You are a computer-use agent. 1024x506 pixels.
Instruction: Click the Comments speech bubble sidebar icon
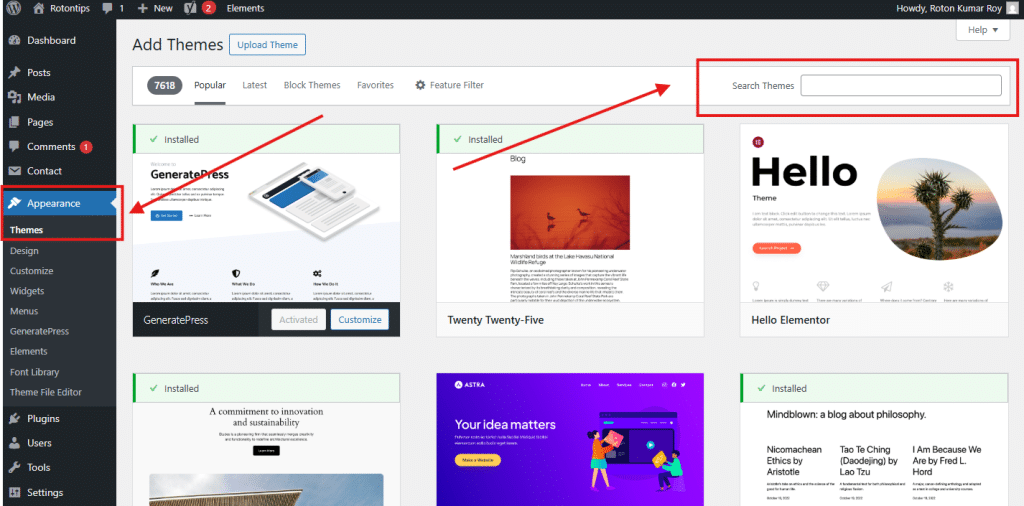coord(14,146)
